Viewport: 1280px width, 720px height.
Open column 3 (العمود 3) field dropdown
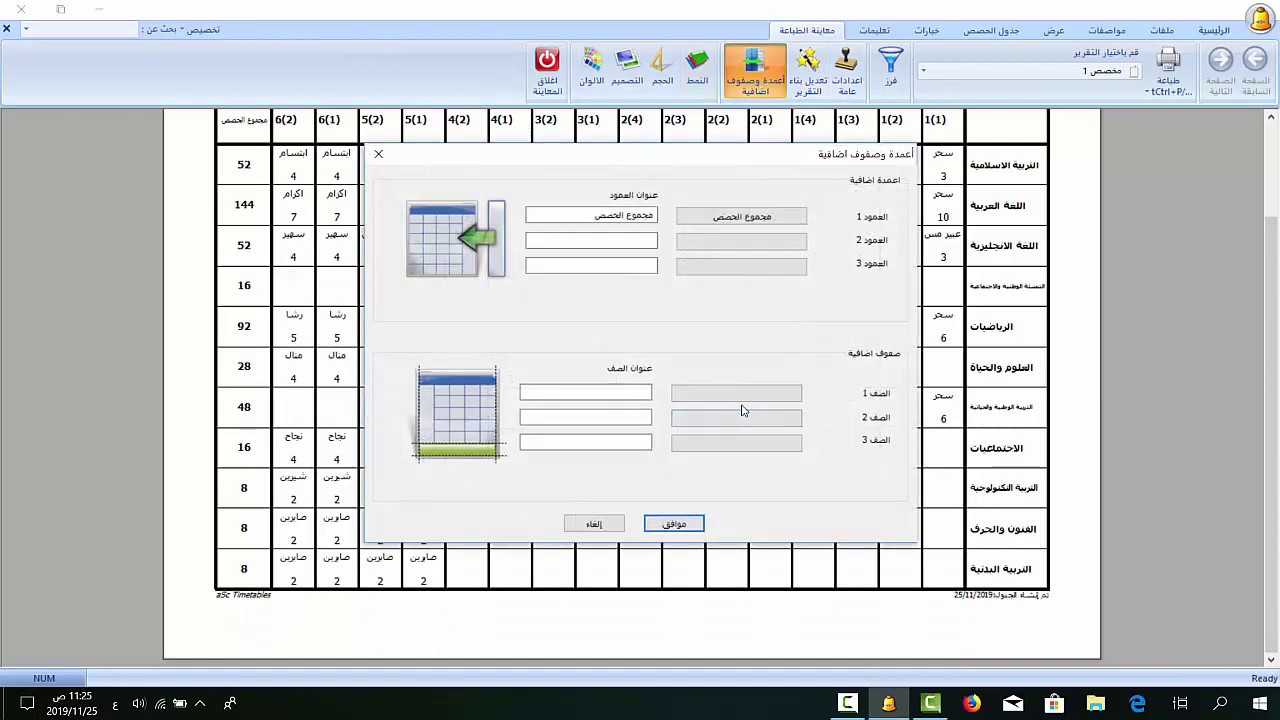click(x=741, y=266)
